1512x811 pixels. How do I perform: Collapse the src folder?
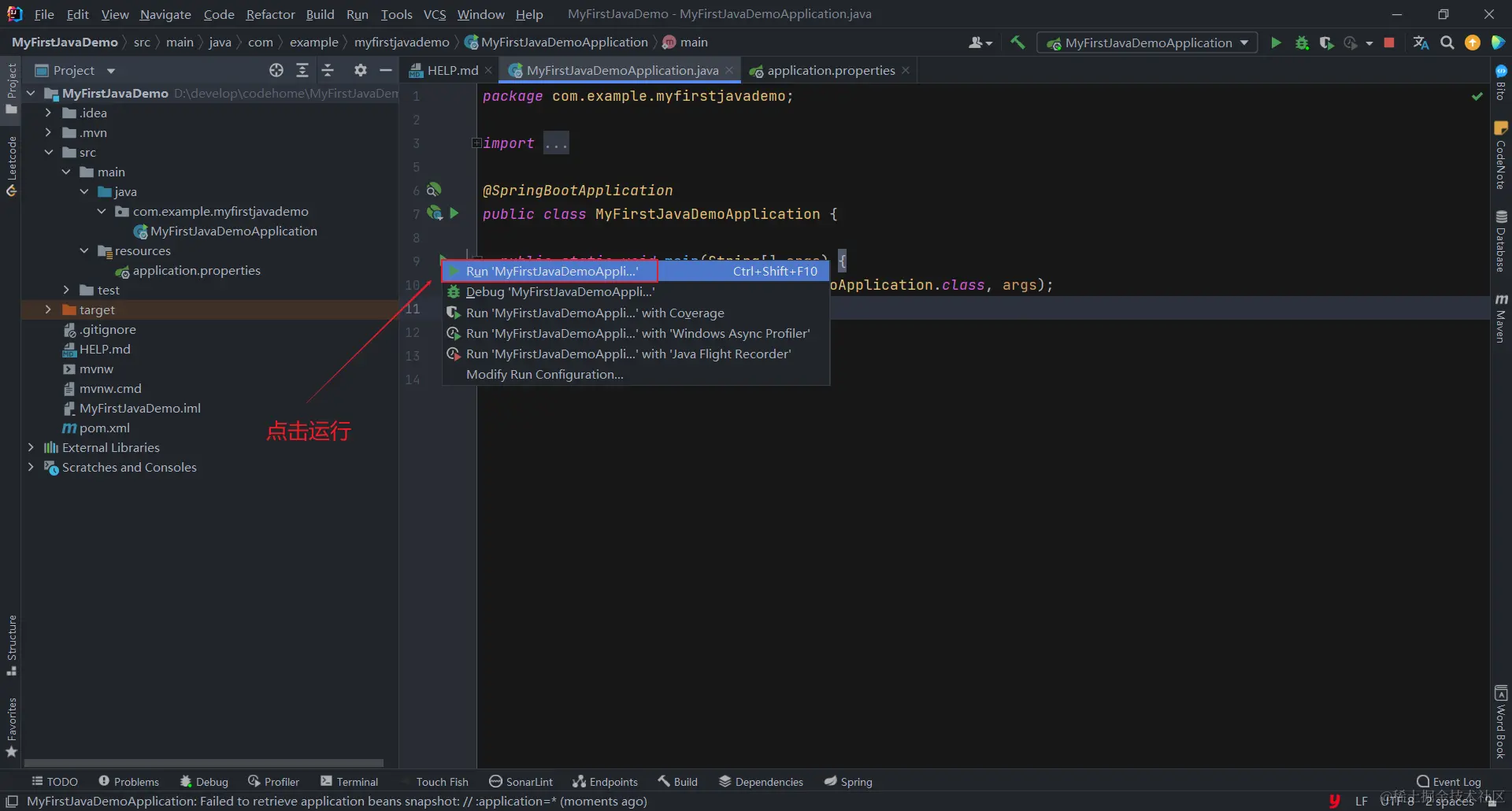click(x=48, y=152)
